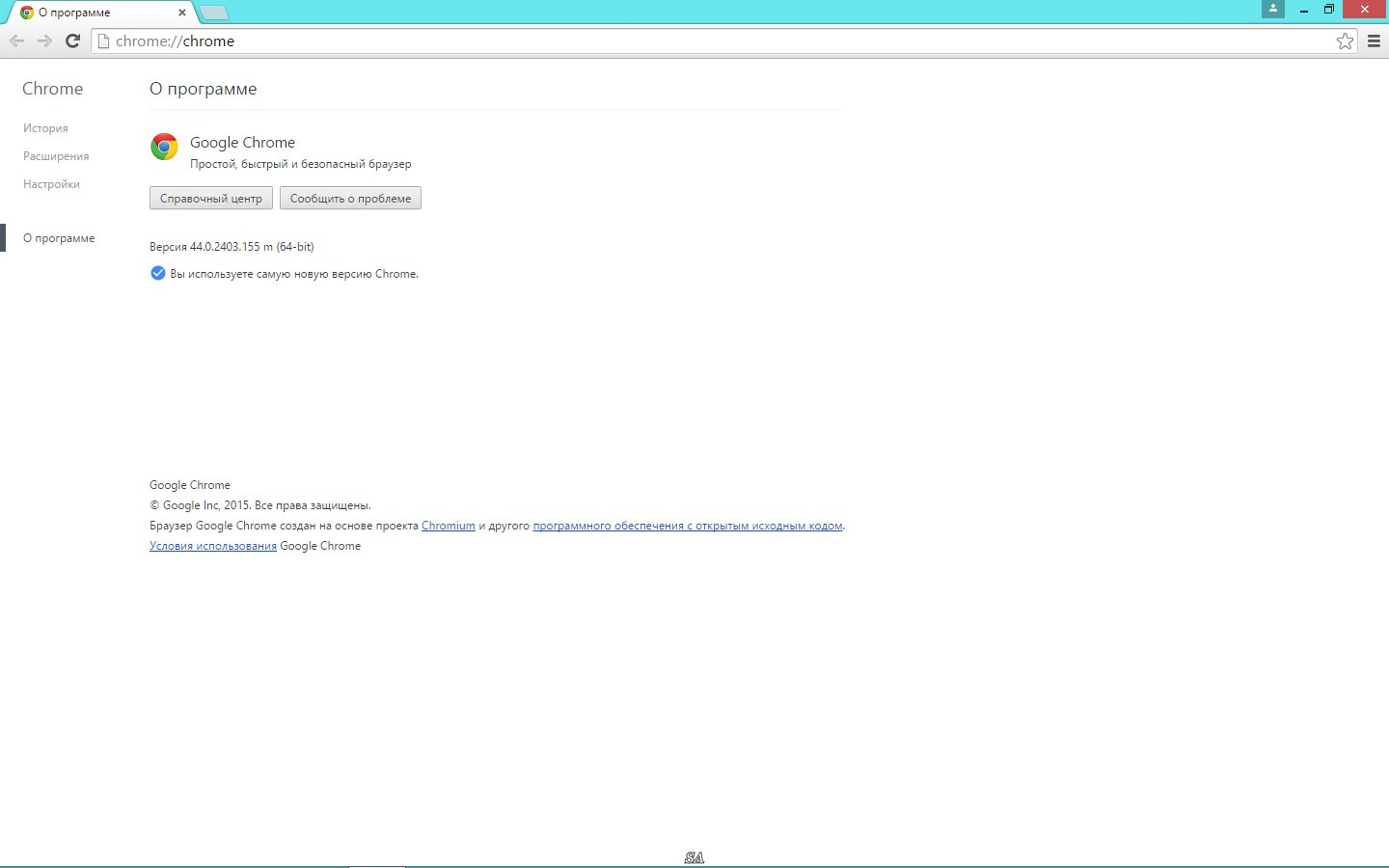Viewport: 1389px width, 868px height.
Task: Click the Google Chrome logo icon
Action: coord(164,147)
